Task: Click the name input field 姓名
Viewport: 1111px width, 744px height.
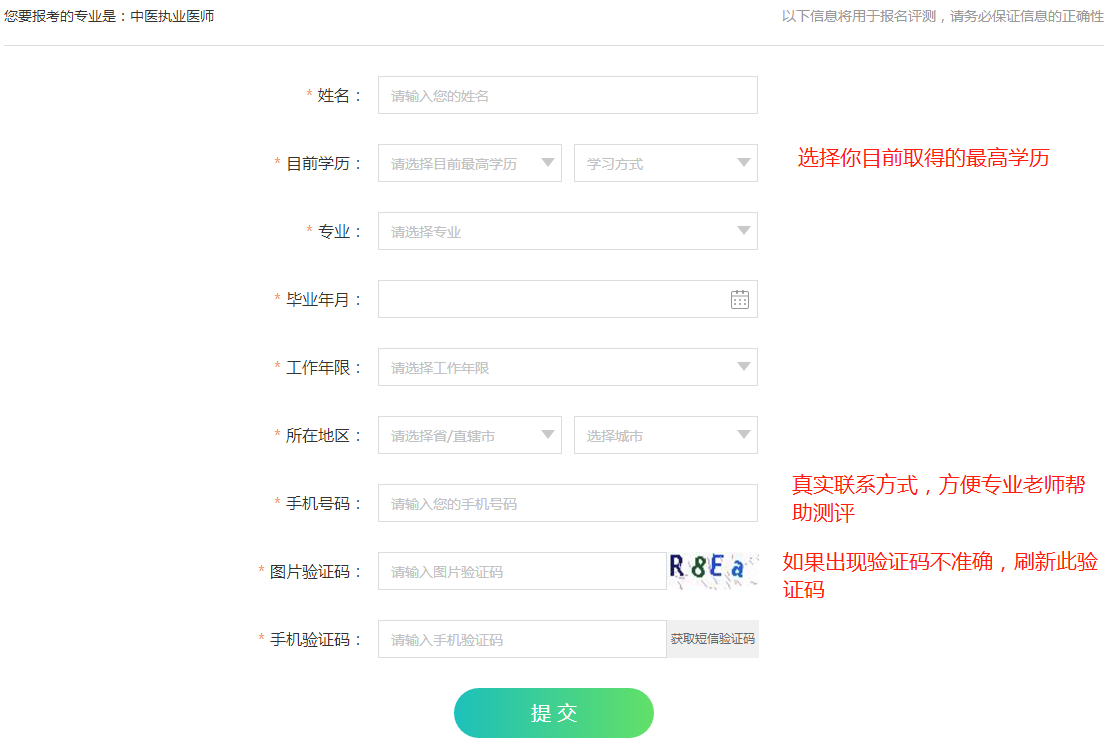Action: [x=567, y=95]
